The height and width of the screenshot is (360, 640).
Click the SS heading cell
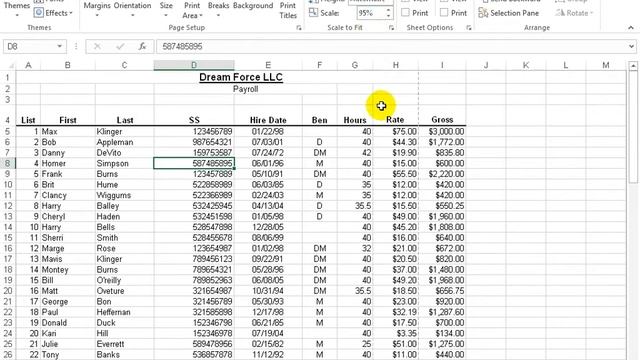[194, 120]
